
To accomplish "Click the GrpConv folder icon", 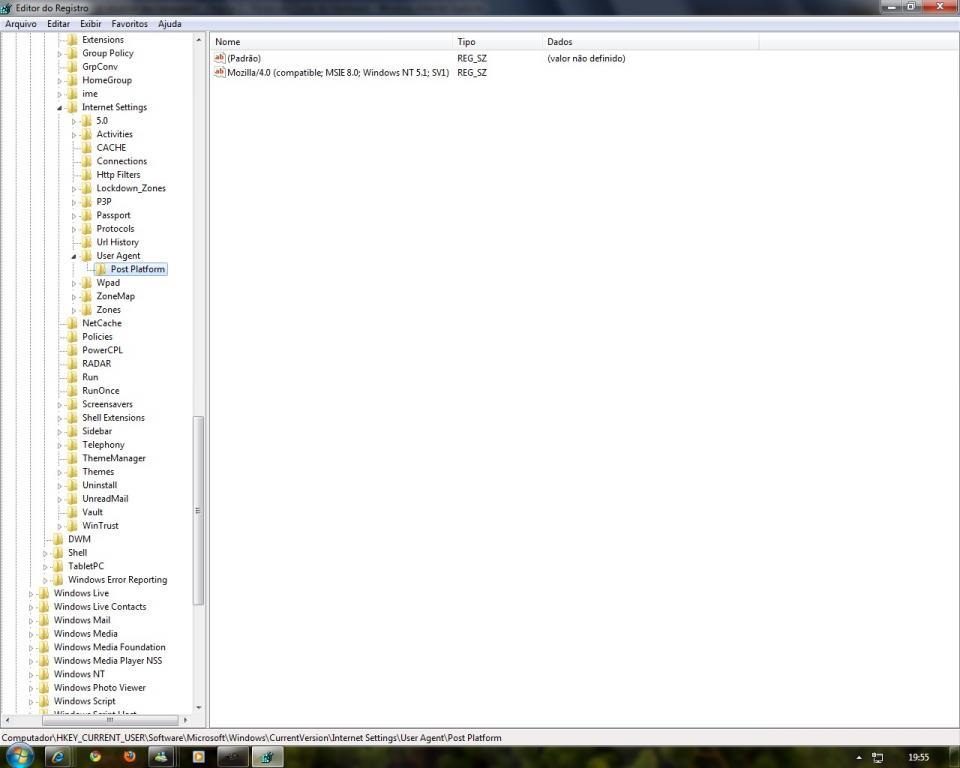I will point(72,67).
